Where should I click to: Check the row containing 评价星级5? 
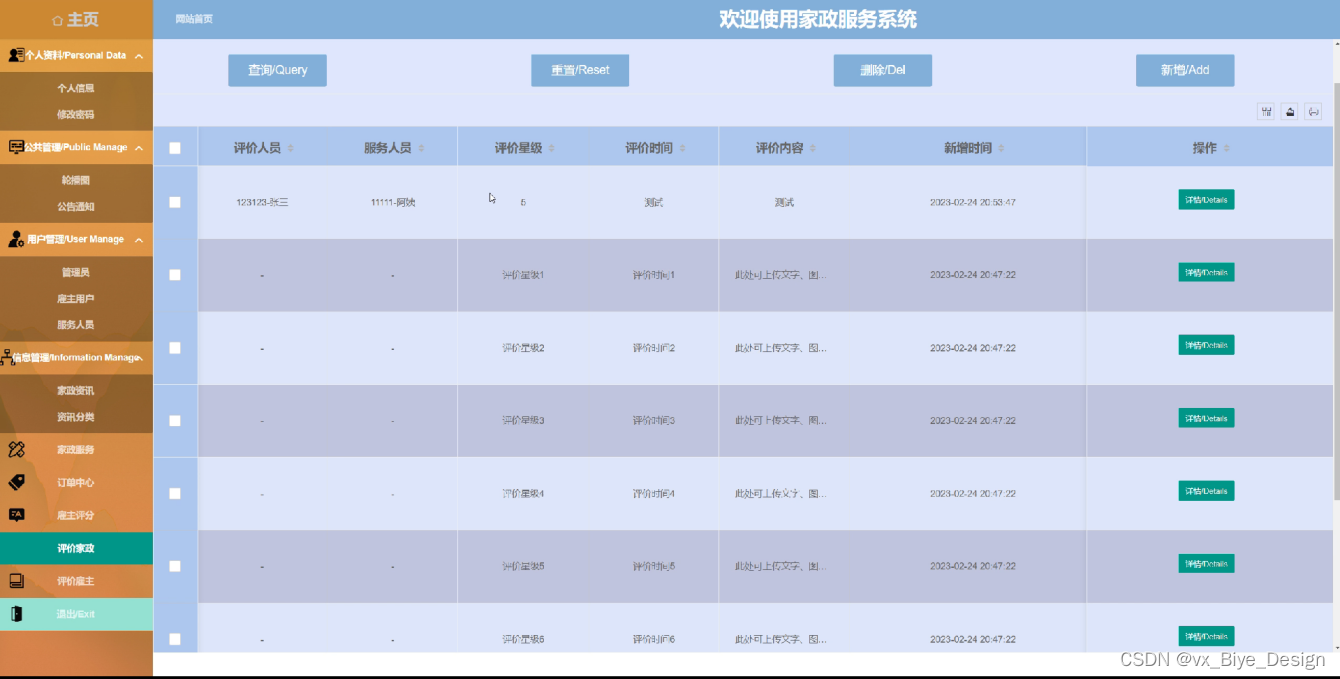click(175, 566)
